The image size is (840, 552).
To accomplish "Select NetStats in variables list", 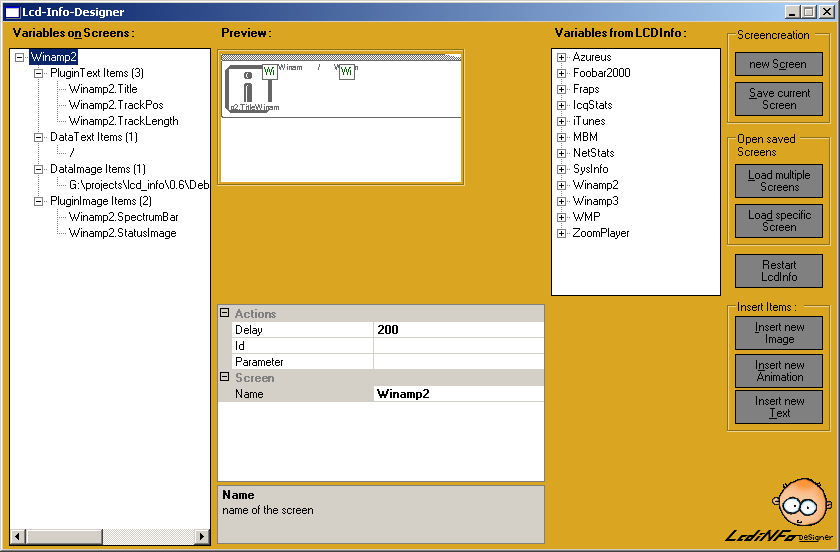I will (593, 153).
